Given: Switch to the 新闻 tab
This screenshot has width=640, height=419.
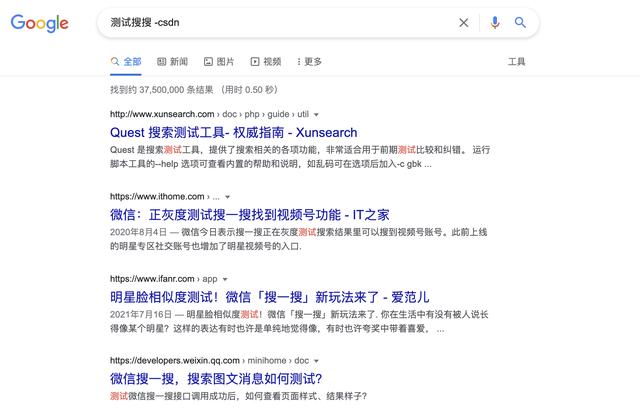Looking at the screenshot, I should [173, 62].
